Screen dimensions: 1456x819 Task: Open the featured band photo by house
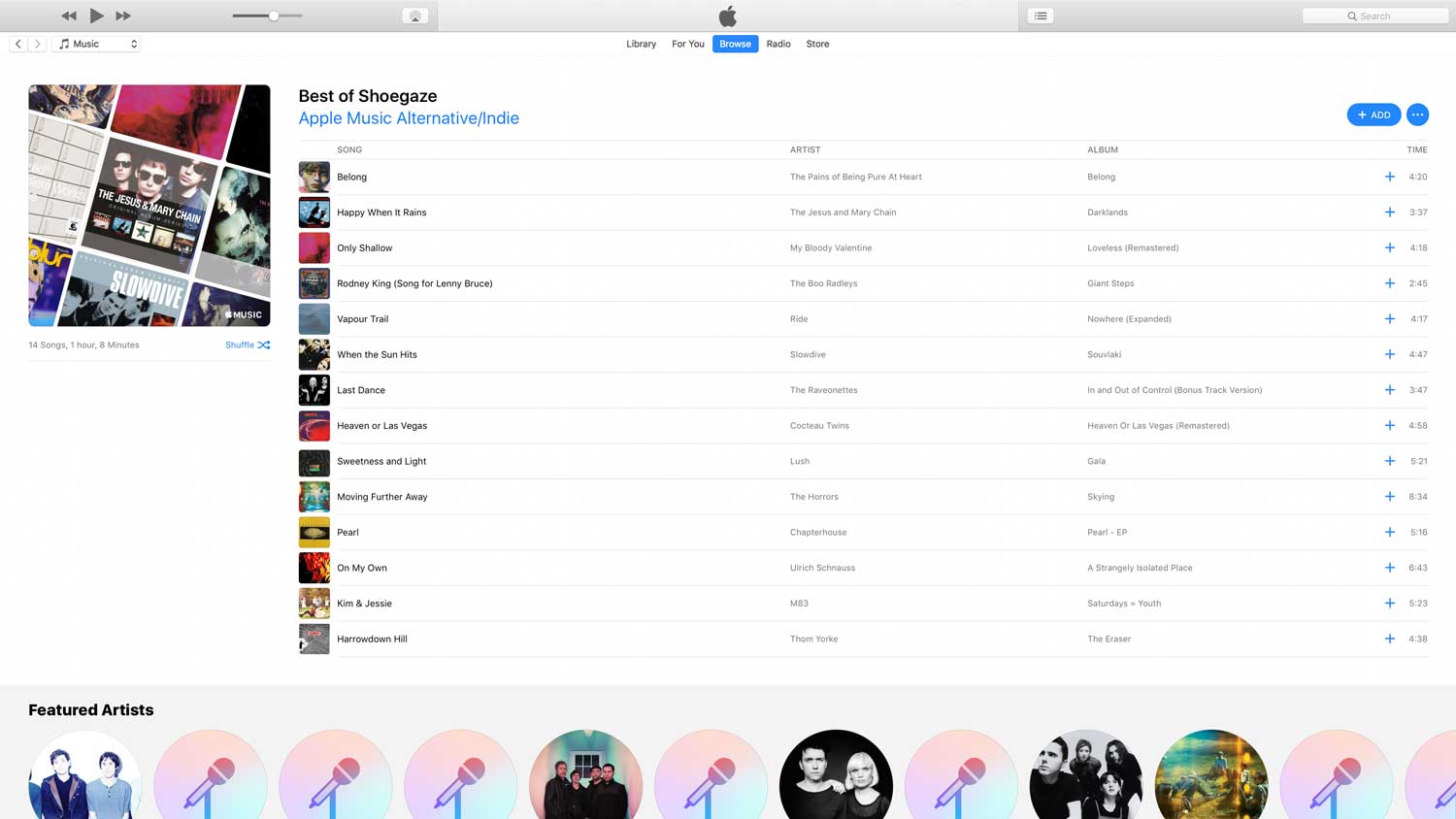pos(585,774)
